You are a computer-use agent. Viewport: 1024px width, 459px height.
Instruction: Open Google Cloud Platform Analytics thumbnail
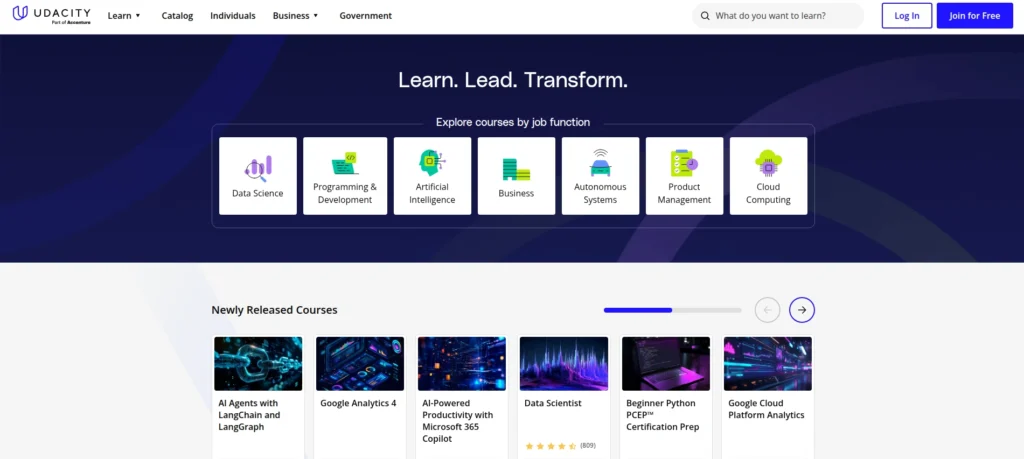[x=767, y=364]
